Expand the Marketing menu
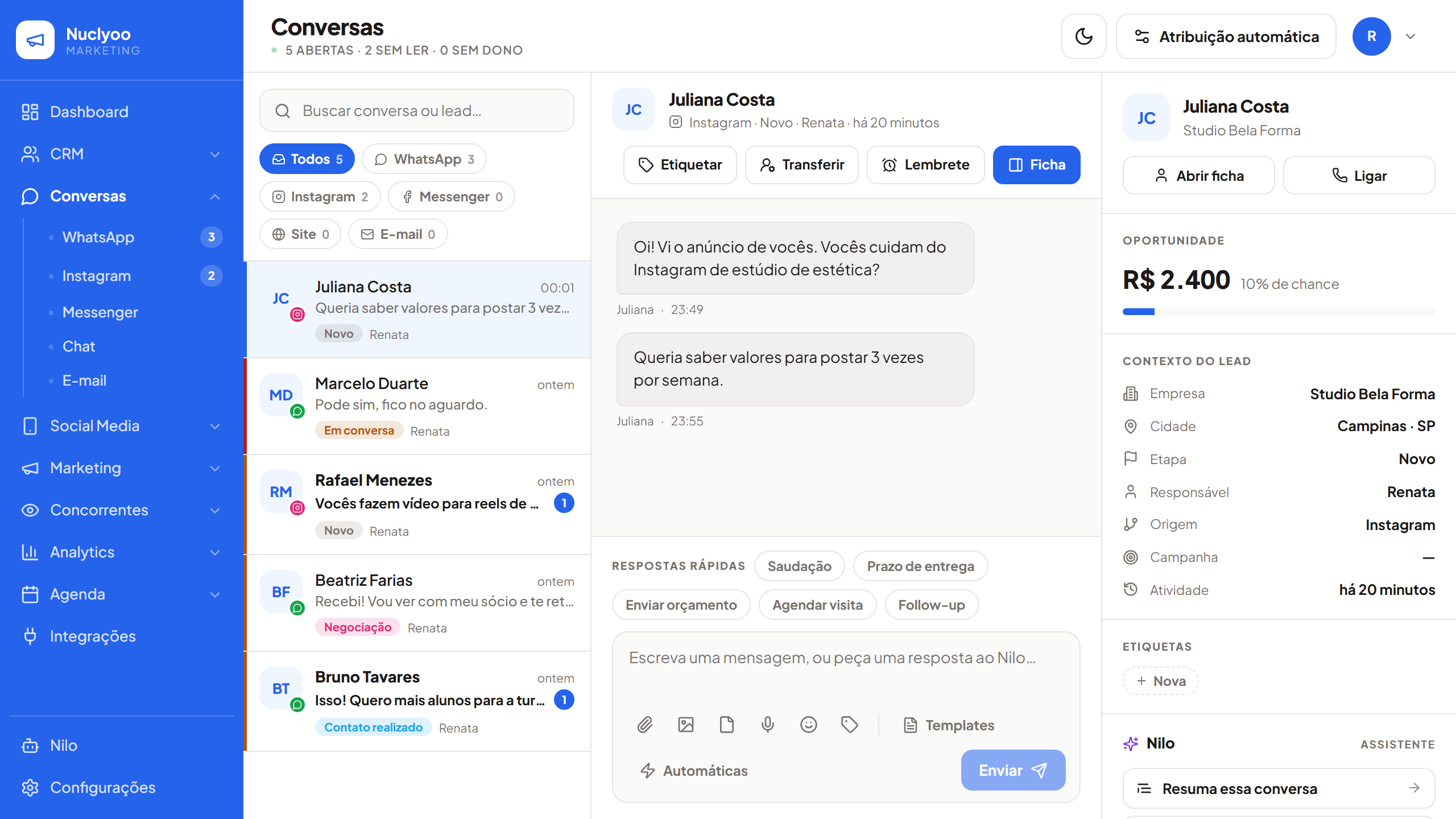 pos(122,468)
